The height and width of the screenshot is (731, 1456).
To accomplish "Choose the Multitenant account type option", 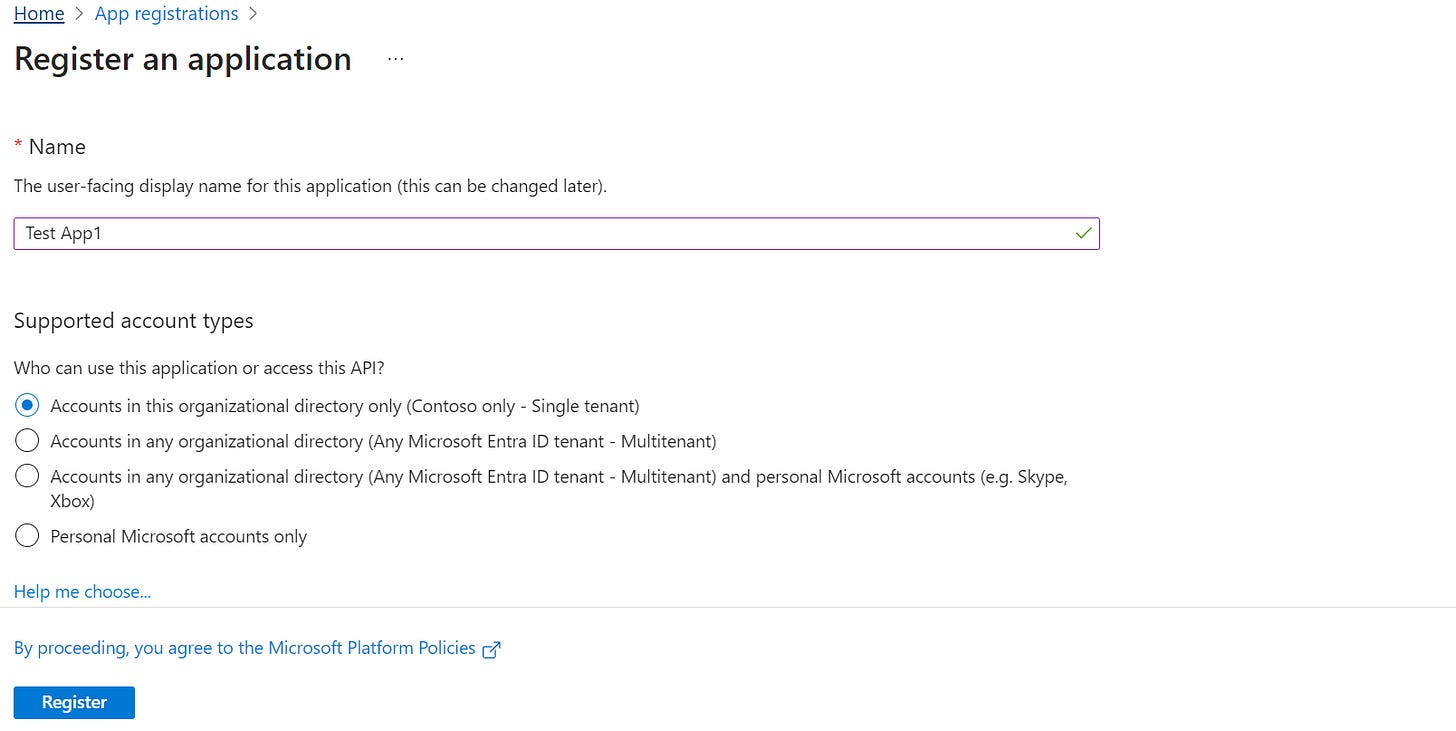I will click(27, 440).
